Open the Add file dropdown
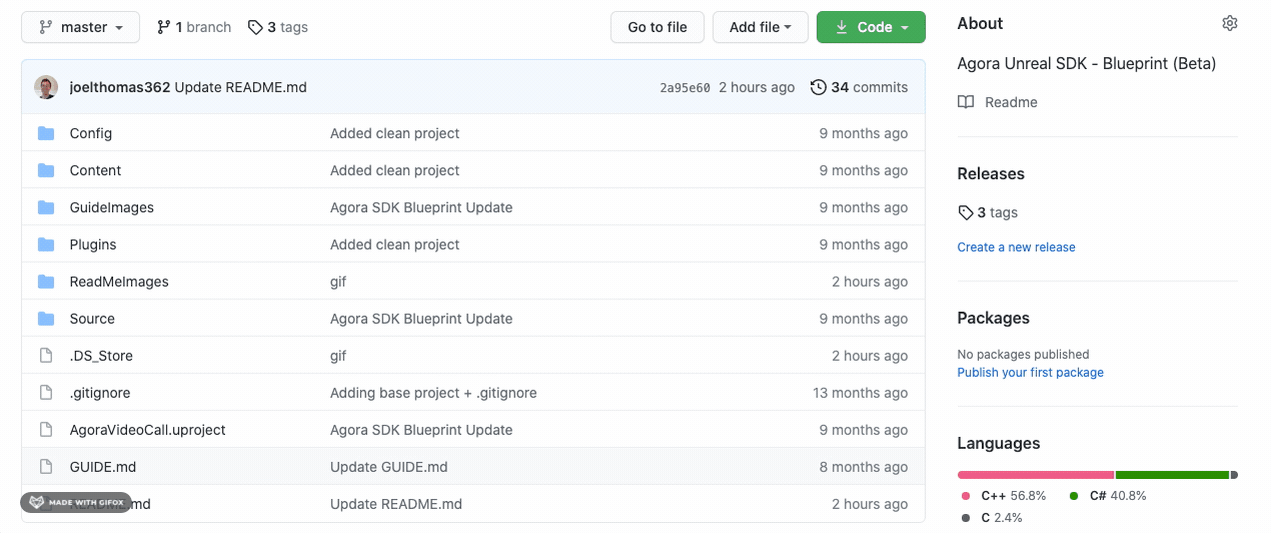1271x533 pixels. click(x=760, y=27)
